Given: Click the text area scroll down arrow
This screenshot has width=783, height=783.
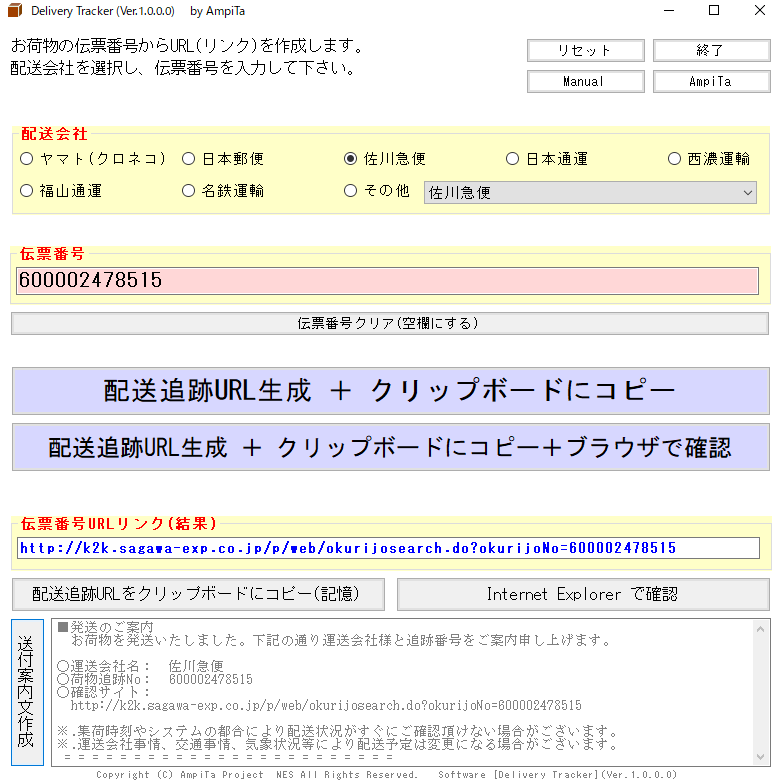Looking at the screenshot, I should (x=761, y=757).
